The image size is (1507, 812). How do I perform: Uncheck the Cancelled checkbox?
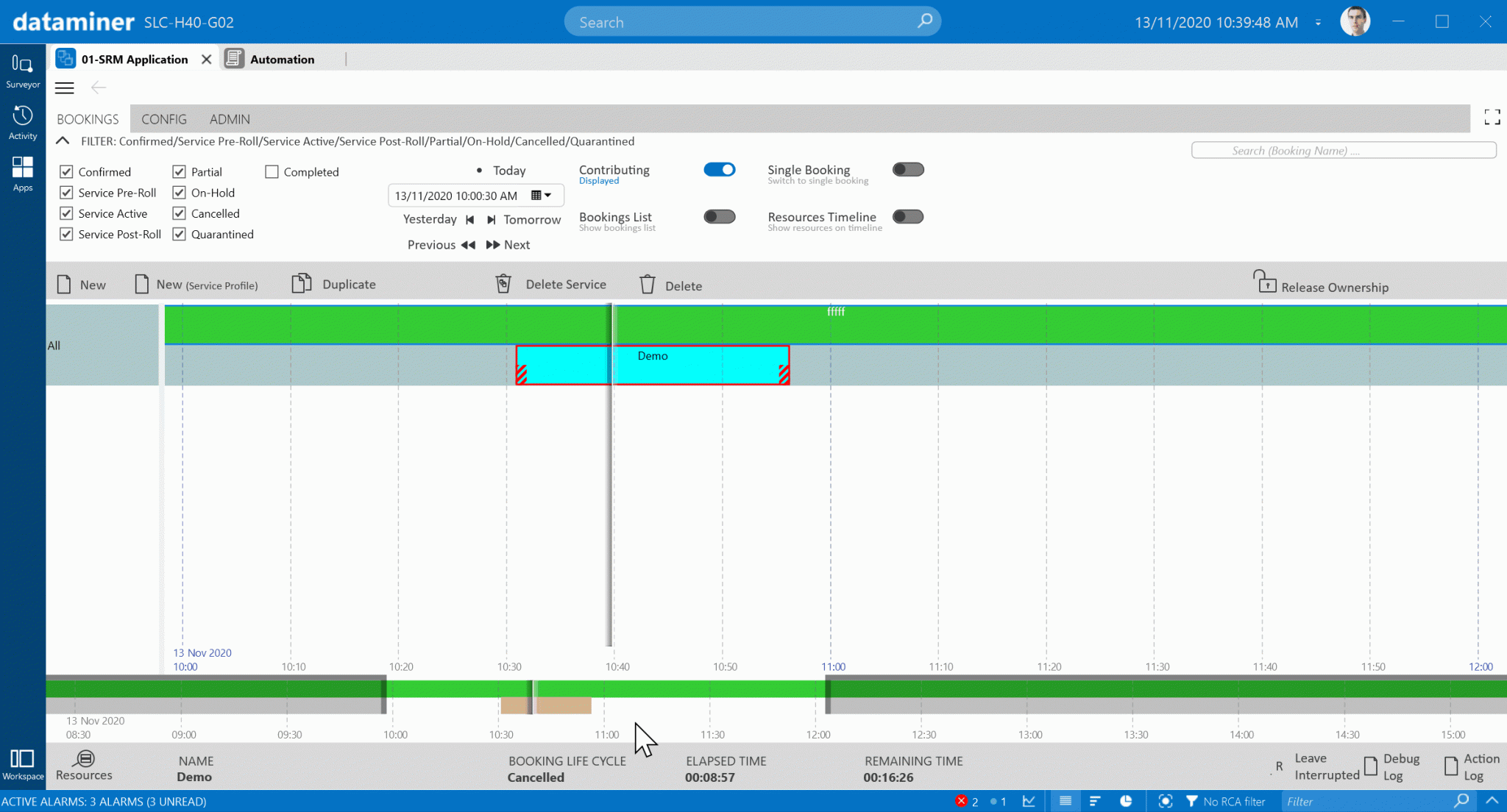[179, 213]
